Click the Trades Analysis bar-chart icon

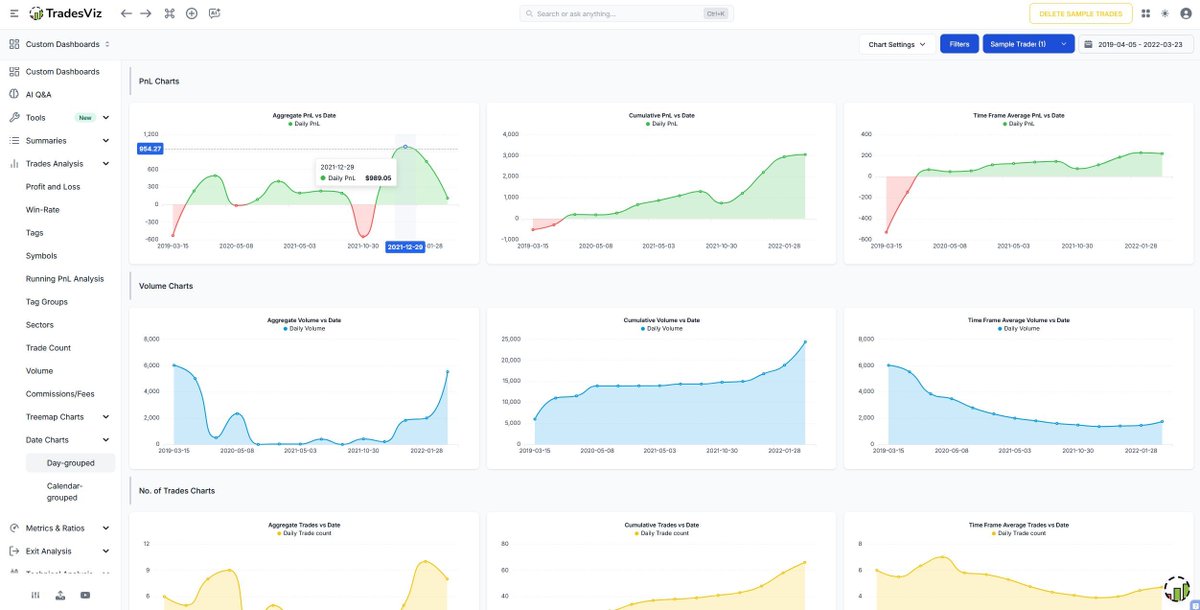point(14,164)
